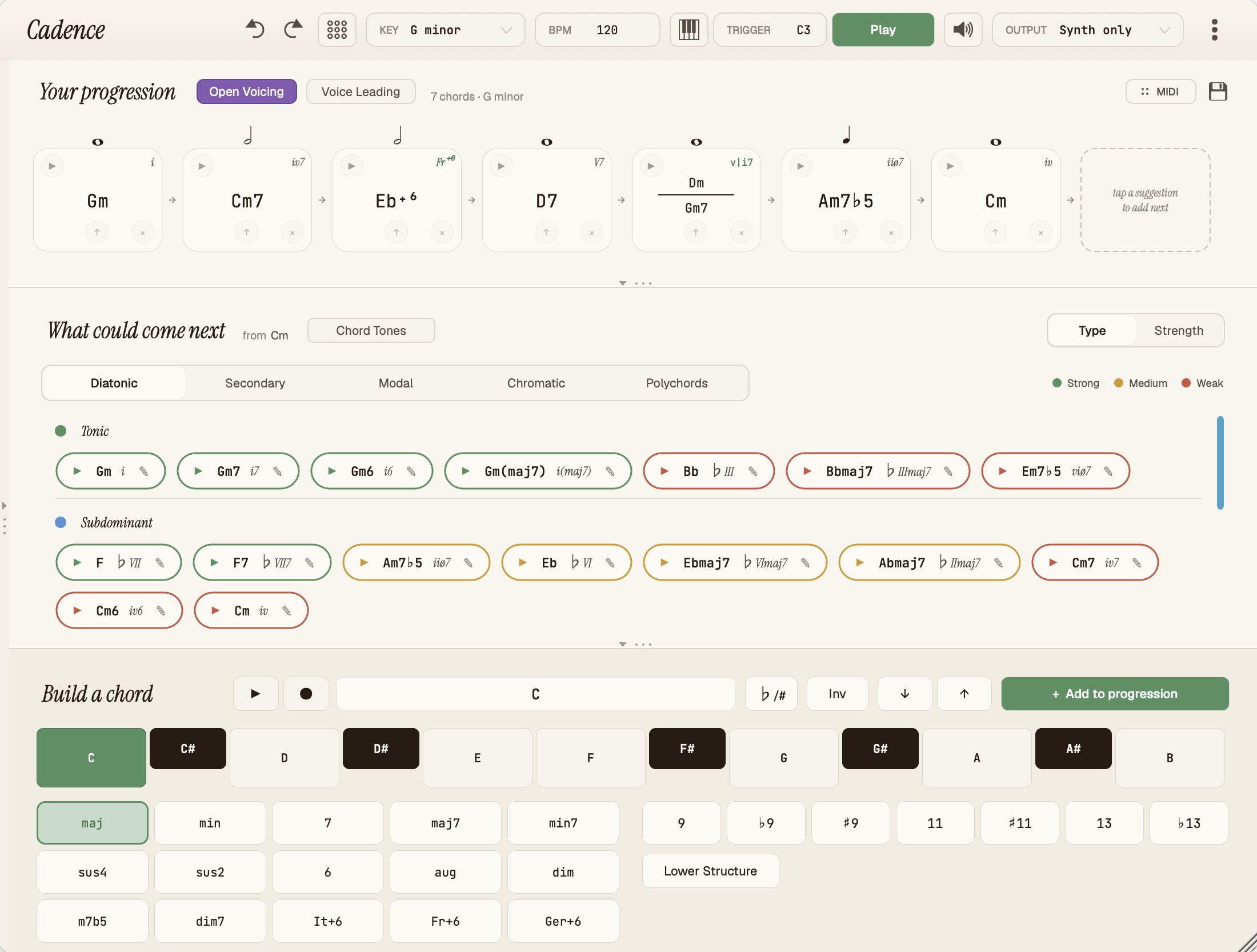This screenshot has width=1257, height=952.
Task: Click the suggestions vertical scrollbar
Action: [1220, 463]
